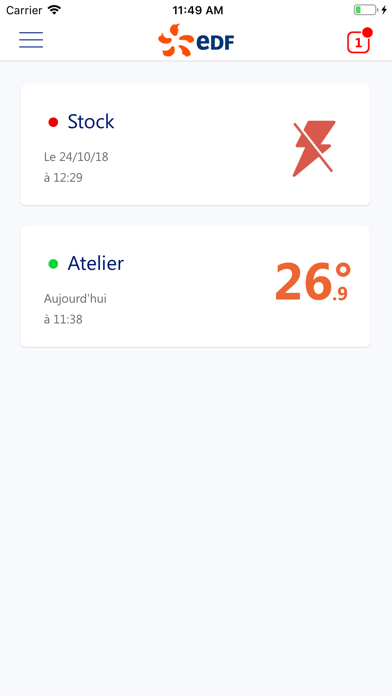Tap the à 11:38 time label
The image size is (392, 696).
pyautogui.click(x=63, y=320)
